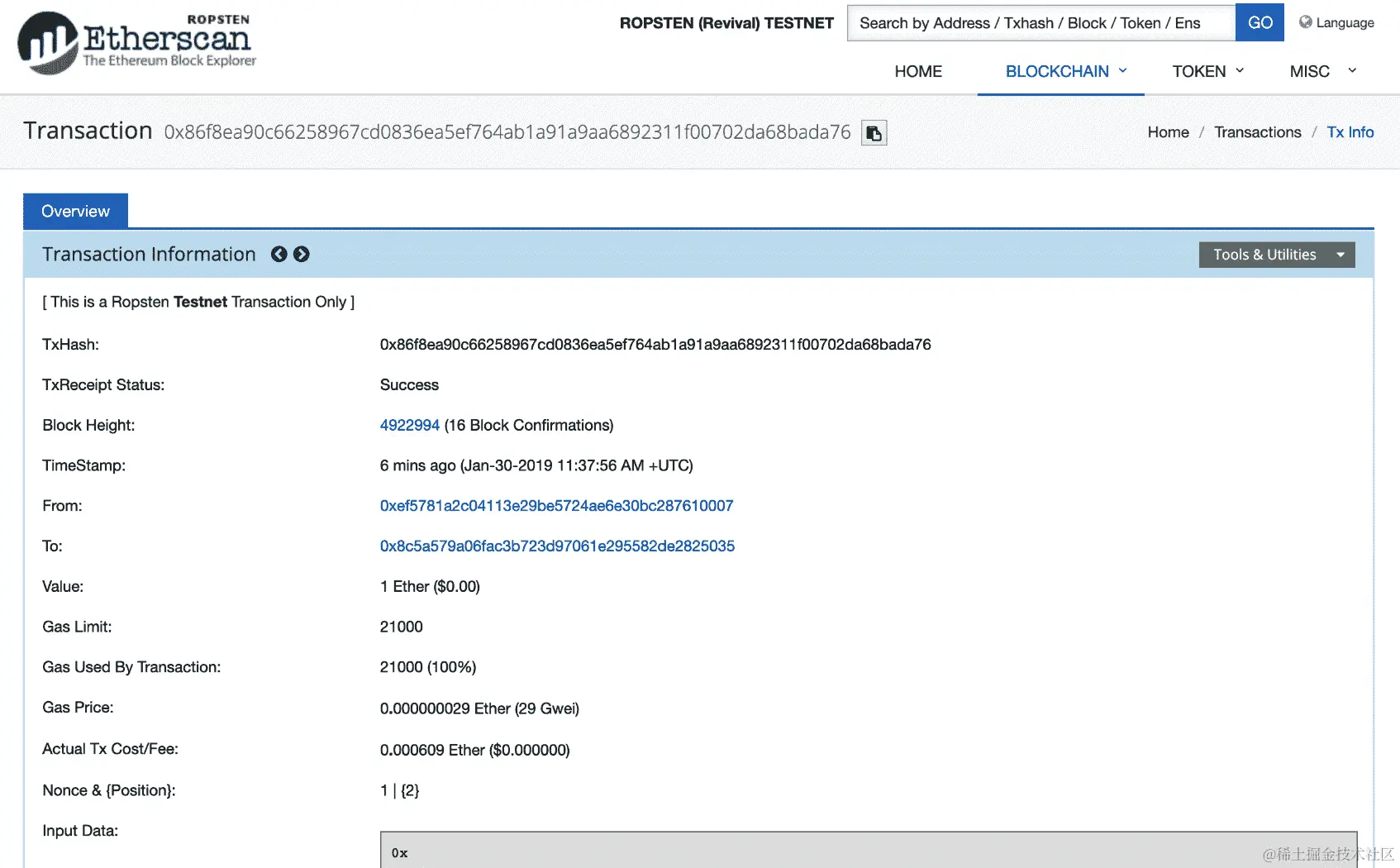Focus the address/txhash search field
1400x868 pixels.
(x=1041, y=22)
